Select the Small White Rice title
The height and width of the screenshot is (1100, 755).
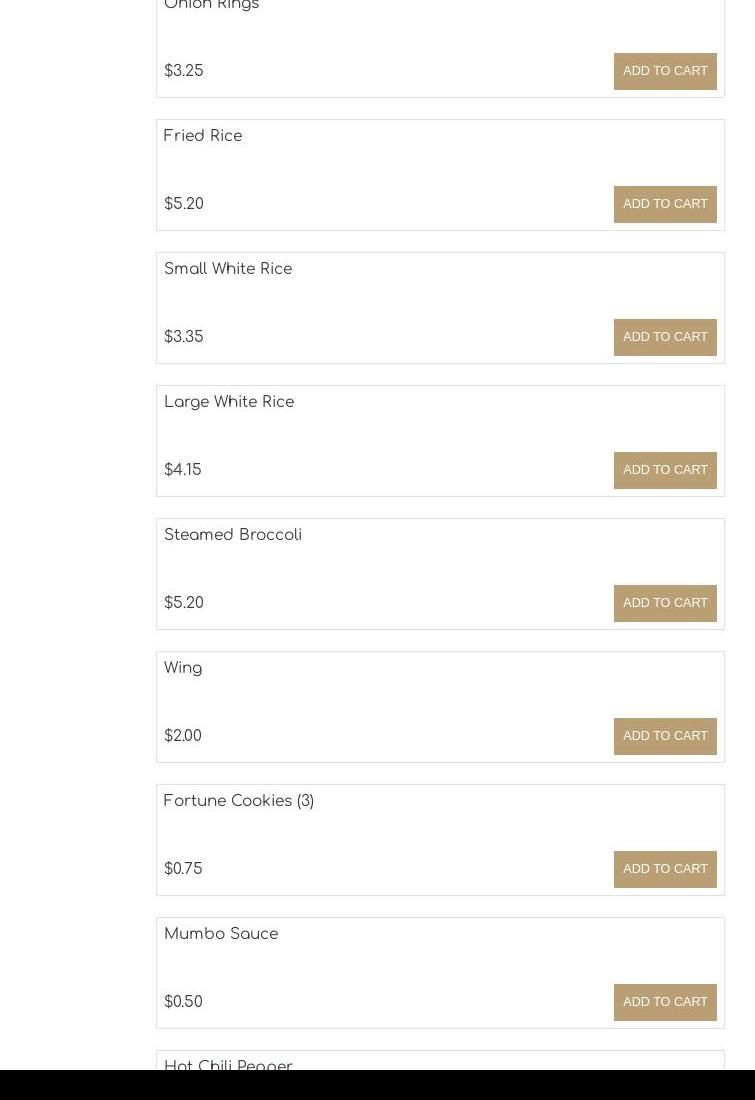point(228,269)
